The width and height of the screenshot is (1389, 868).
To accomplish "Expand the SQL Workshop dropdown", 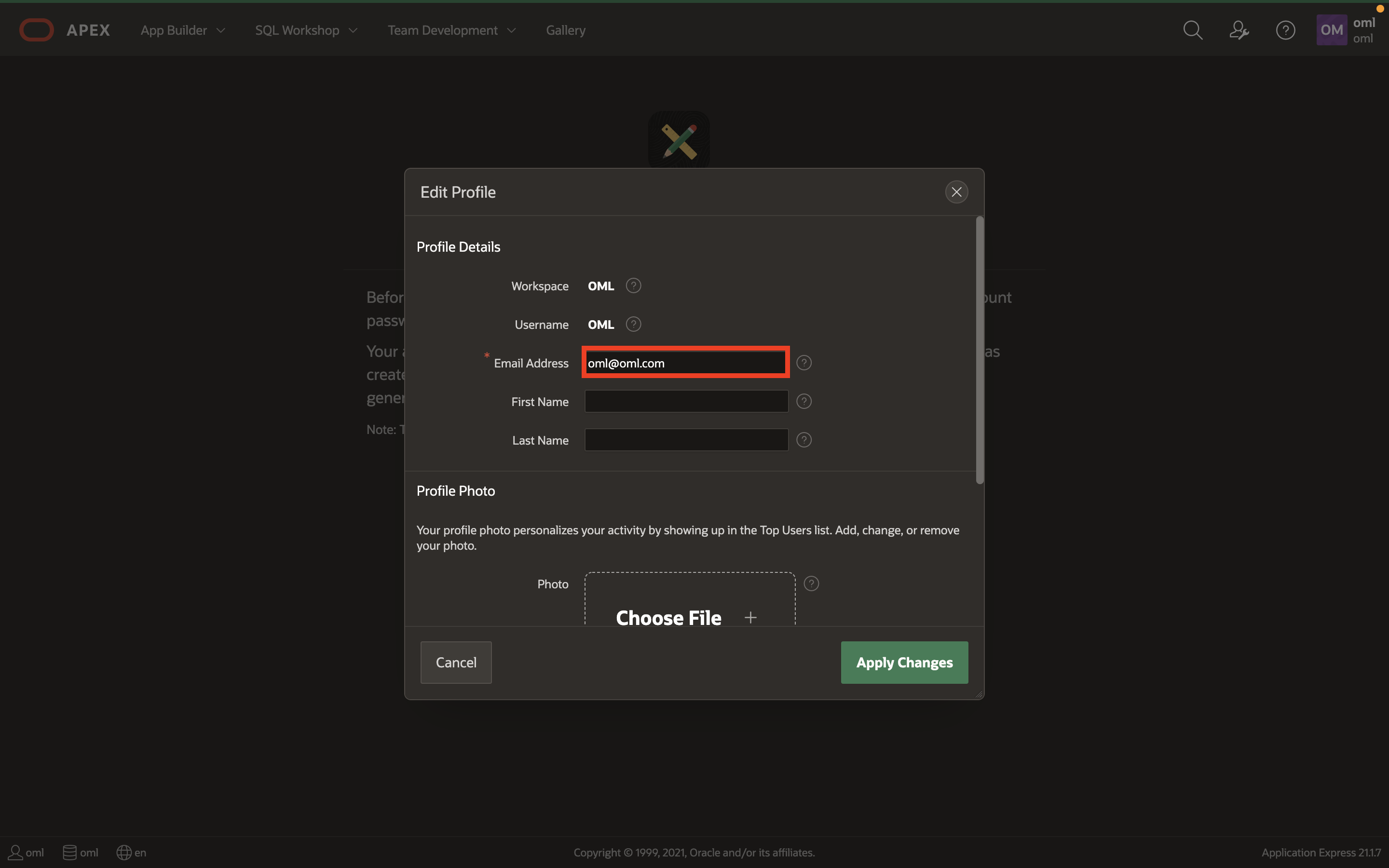I will point(306,30).
